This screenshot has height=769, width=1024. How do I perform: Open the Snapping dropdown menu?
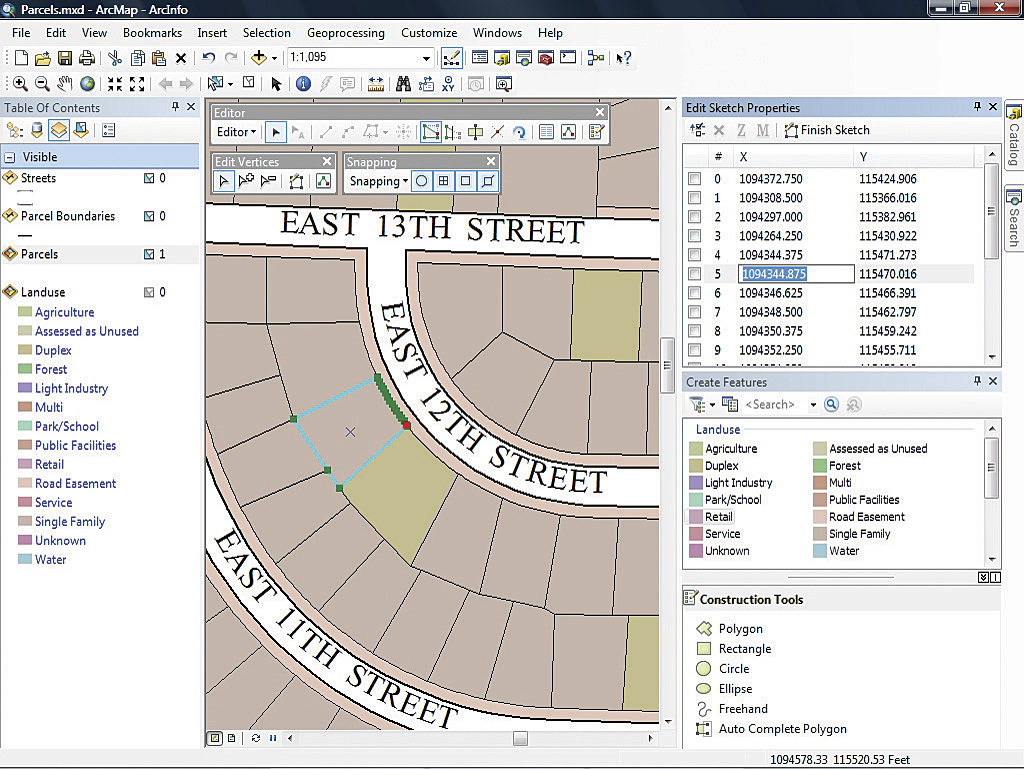pyautogui.click(x=378, y=181)
